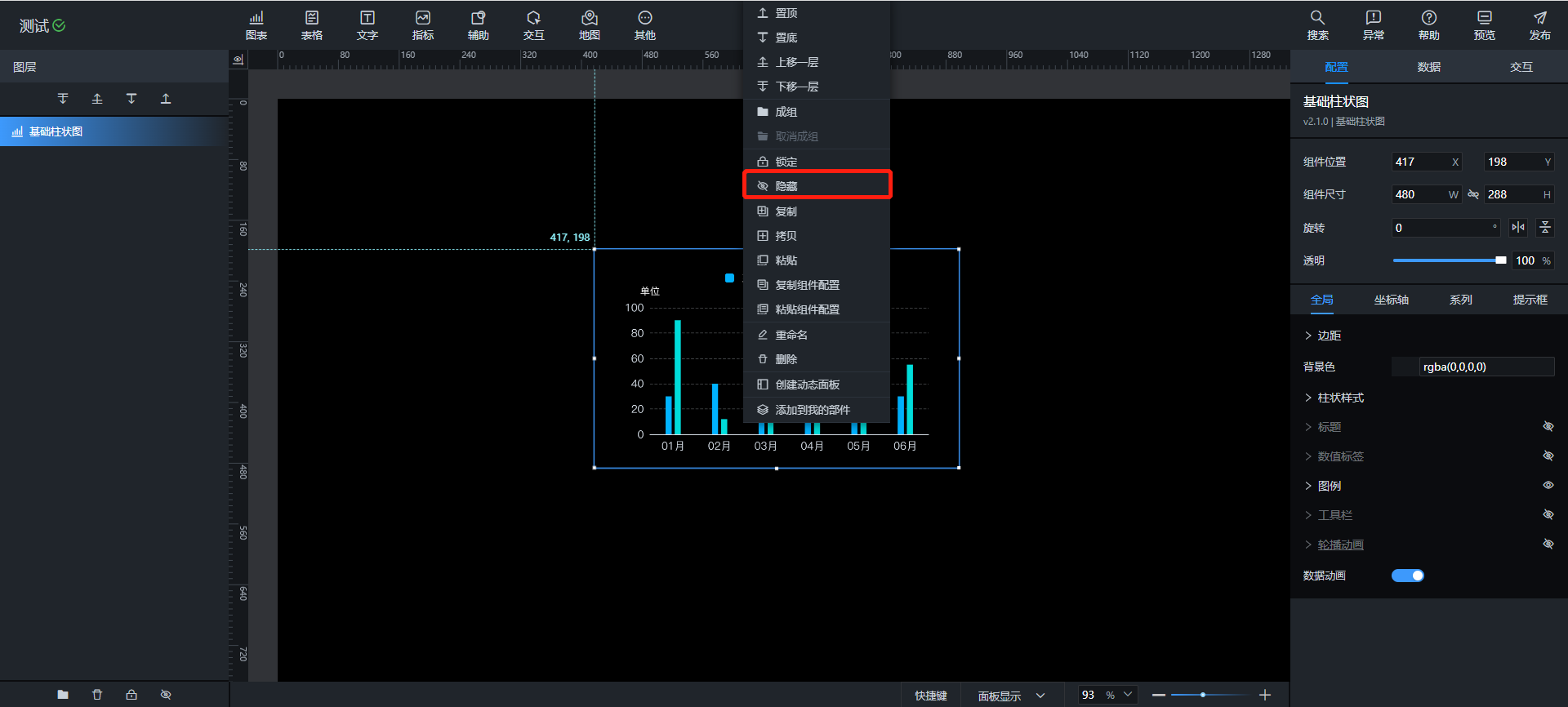This screenshot has height=707, width=1568.
Task: Expand the 柱状样式 section
Action: (1339, 398)
